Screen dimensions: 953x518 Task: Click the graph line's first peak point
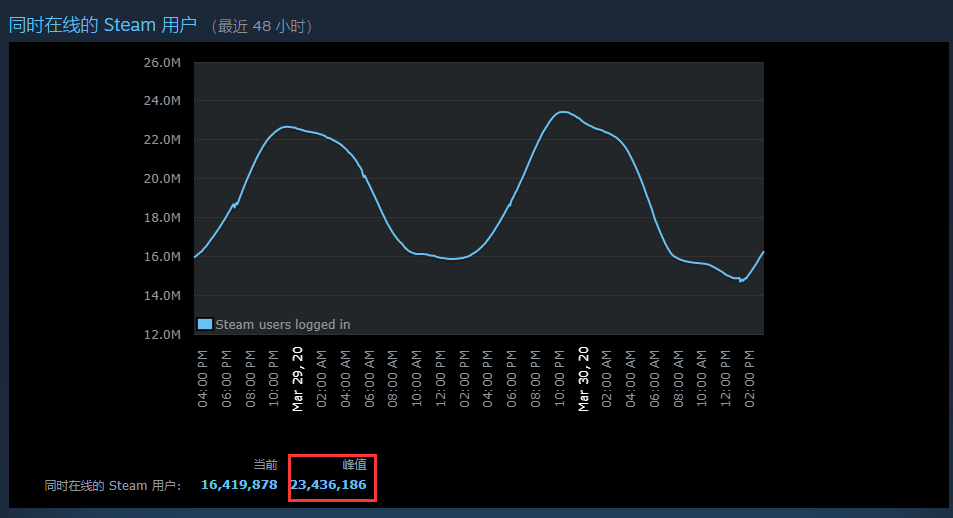[x=286, y=126]
